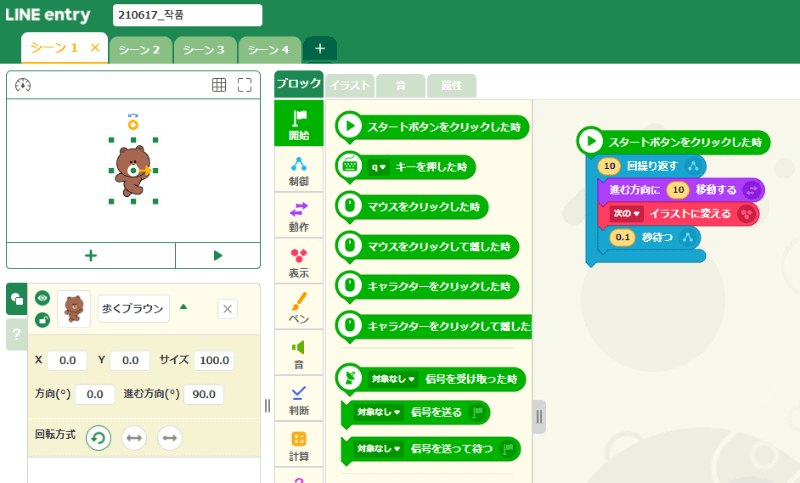Open the objects panel tab icon

(x=16, y=299)
